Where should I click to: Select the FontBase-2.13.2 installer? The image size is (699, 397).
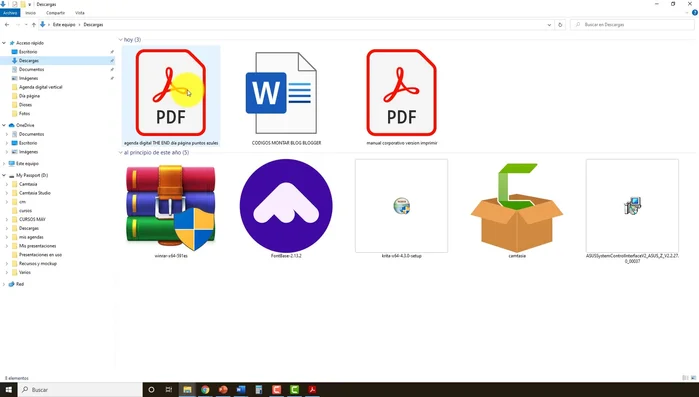tap(286, 209)
